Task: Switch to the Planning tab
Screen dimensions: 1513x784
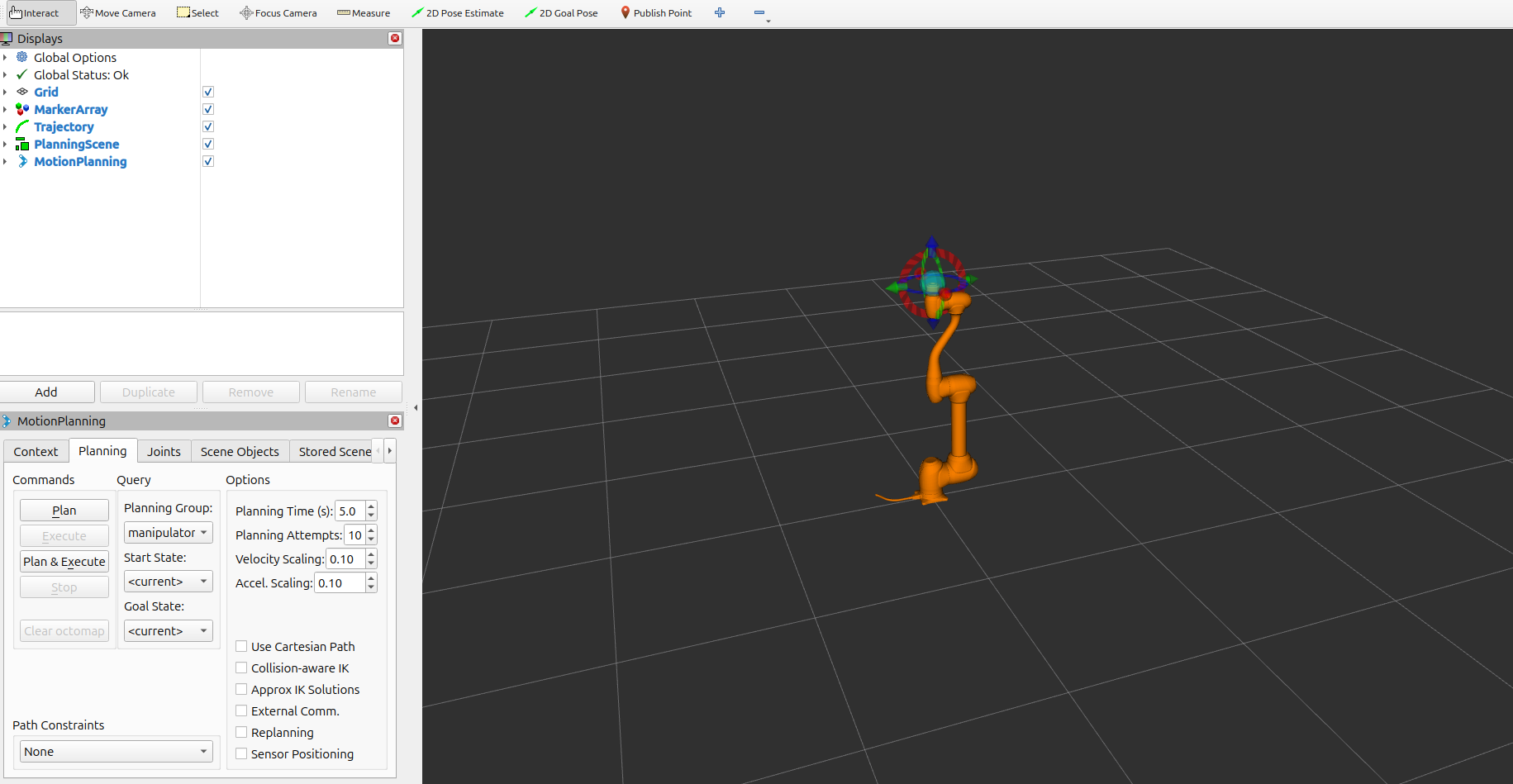Action: point(102,451)
